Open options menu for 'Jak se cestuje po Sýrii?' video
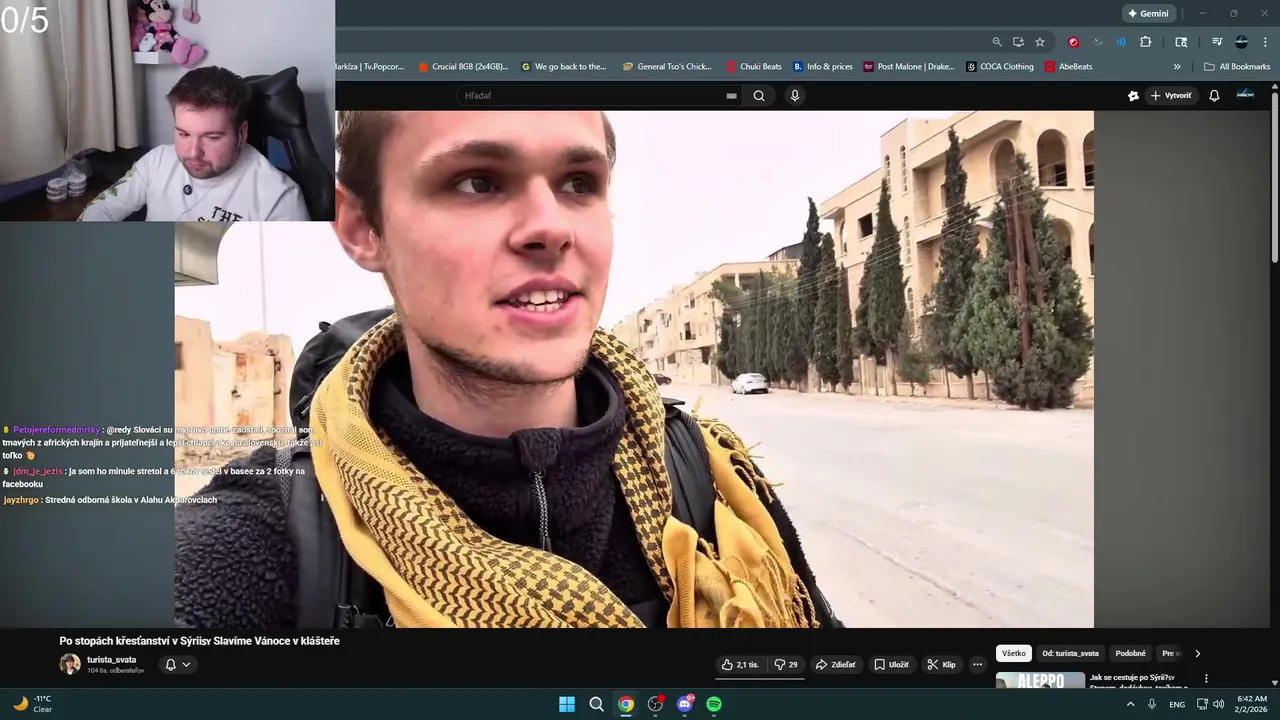1280x720 pixels. click(x=1206, y=678)
